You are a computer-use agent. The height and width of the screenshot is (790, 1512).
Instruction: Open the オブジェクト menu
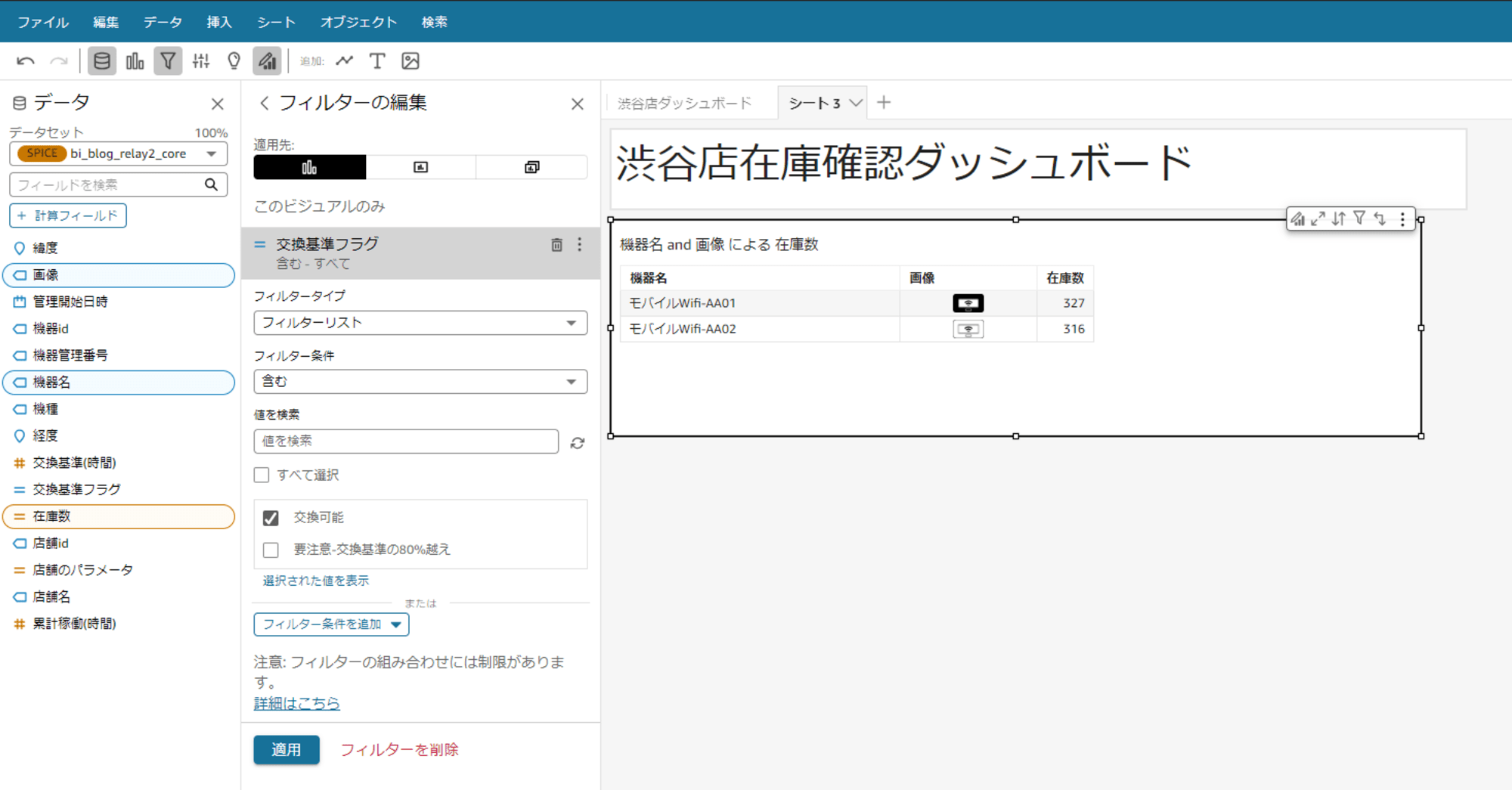click(x=358, y=22)
